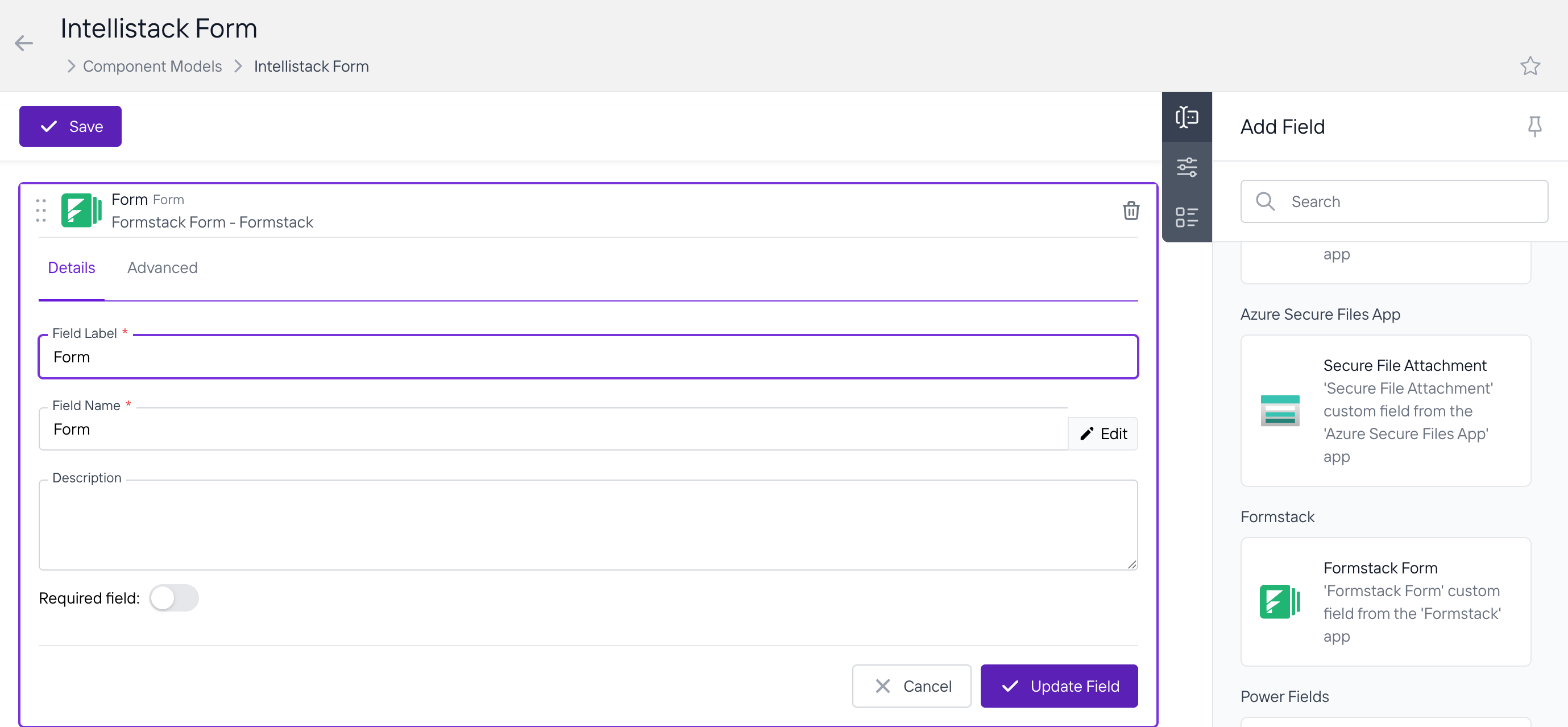Click the Azure Secure Files App heading
This screenshot has height=727, width=1568.
(1320, 314)
